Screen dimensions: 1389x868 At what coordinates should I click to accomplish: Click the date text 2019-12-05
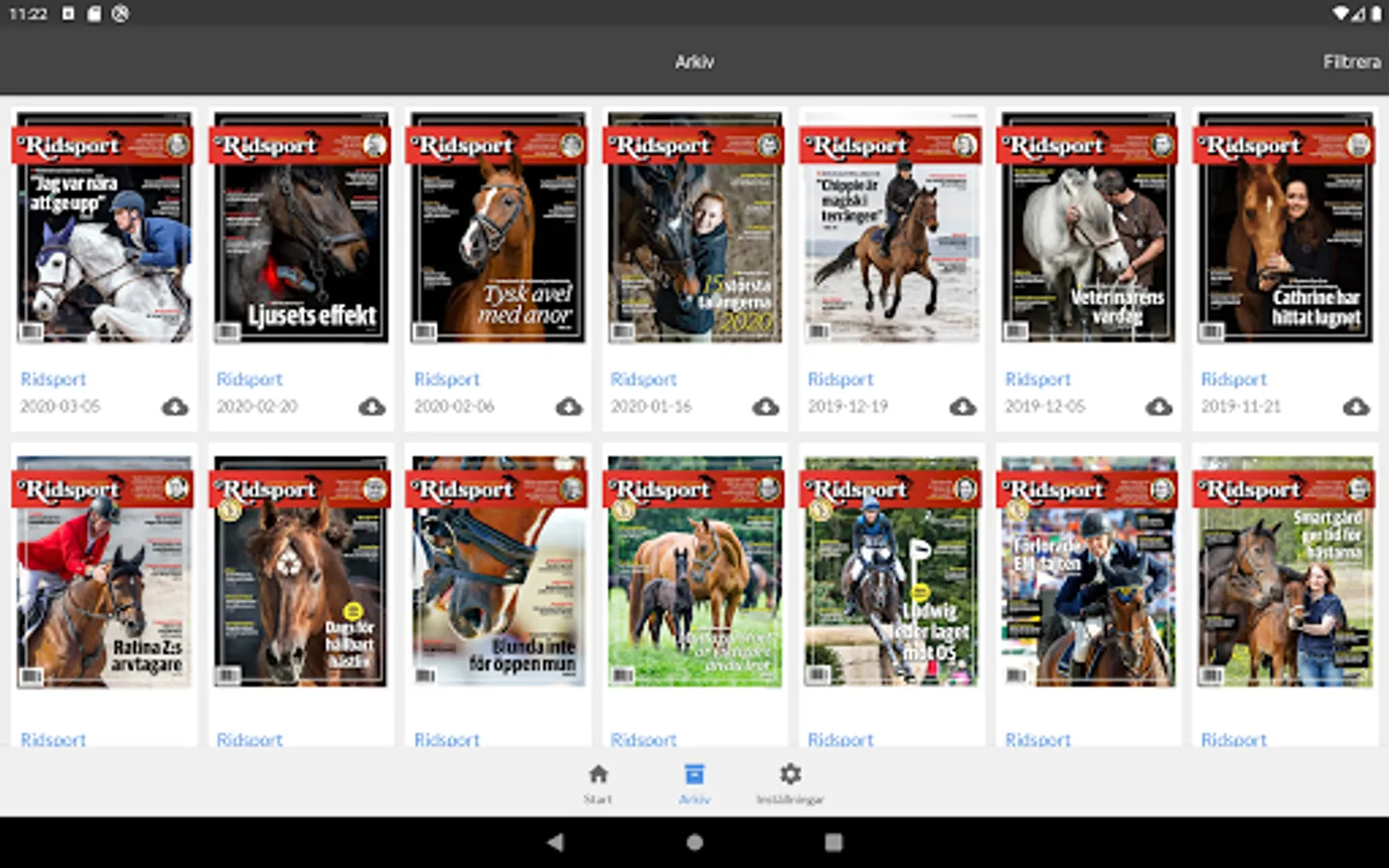tap(1046, 407)
